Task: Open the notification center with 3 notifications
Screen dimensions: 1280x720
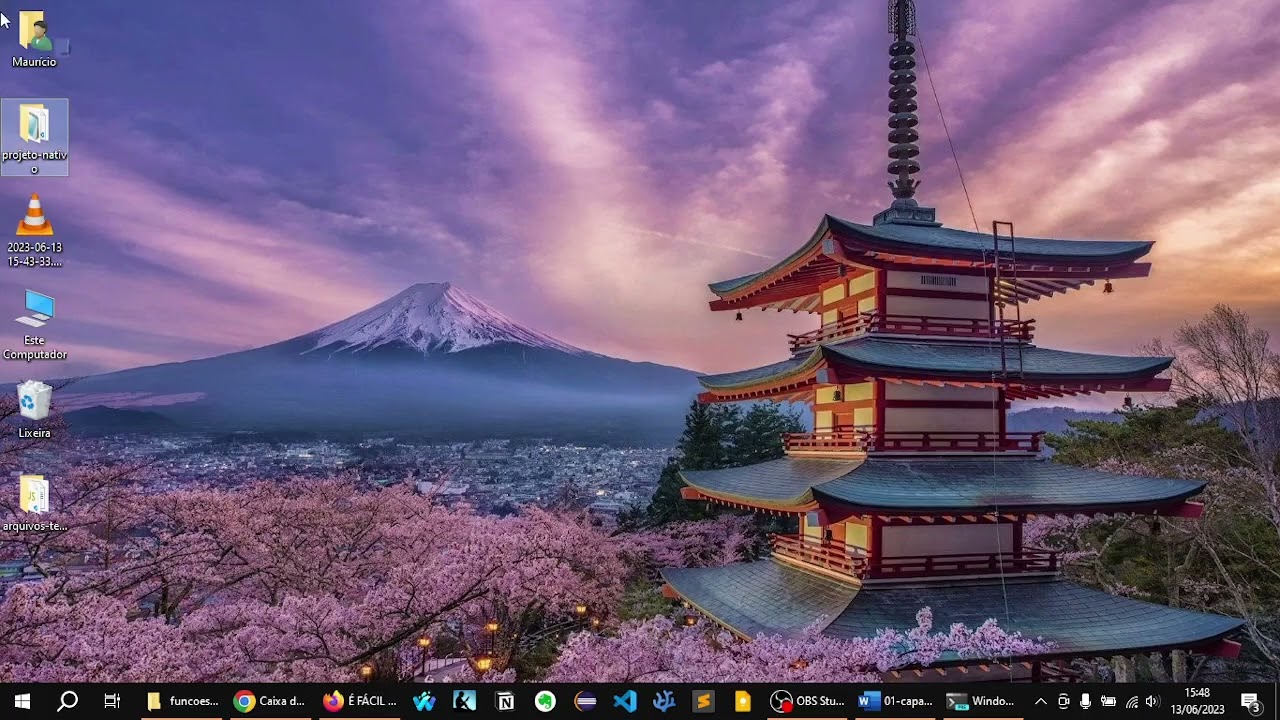Action: tap(1251, 701)
